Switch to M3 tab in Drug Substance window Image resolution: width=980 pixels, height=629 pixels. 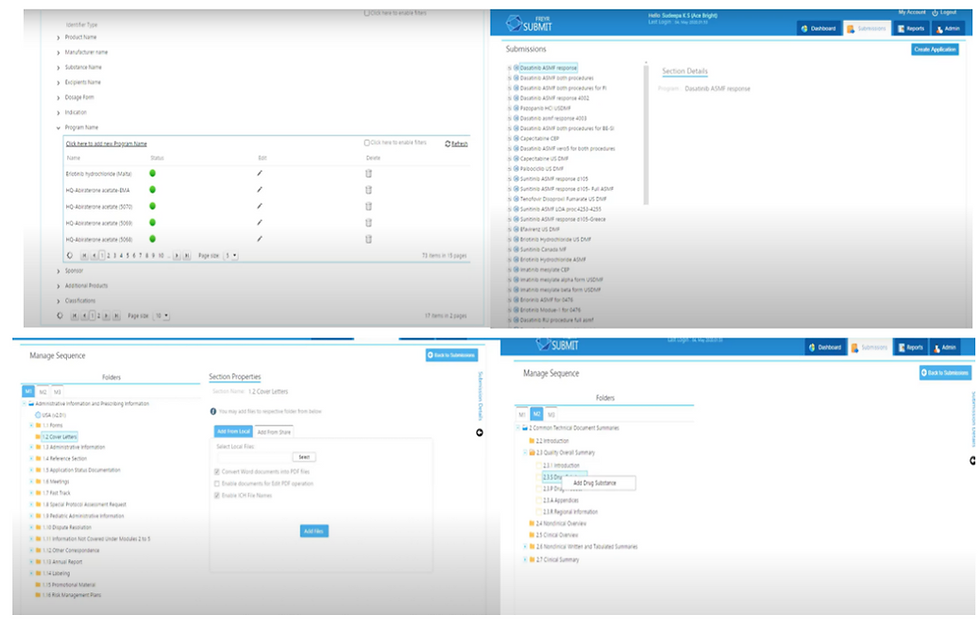point(551,415)
